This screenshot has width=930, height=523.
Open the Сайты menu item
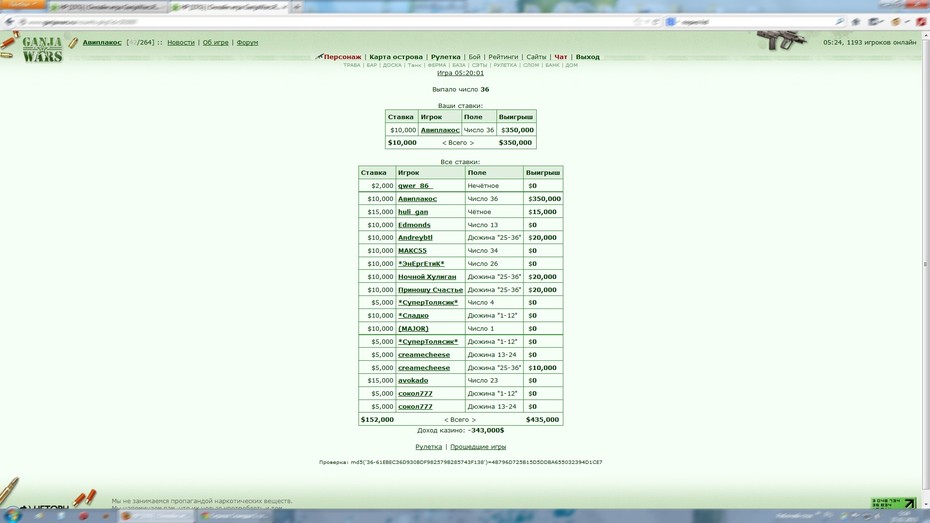[x=536, y=57]
